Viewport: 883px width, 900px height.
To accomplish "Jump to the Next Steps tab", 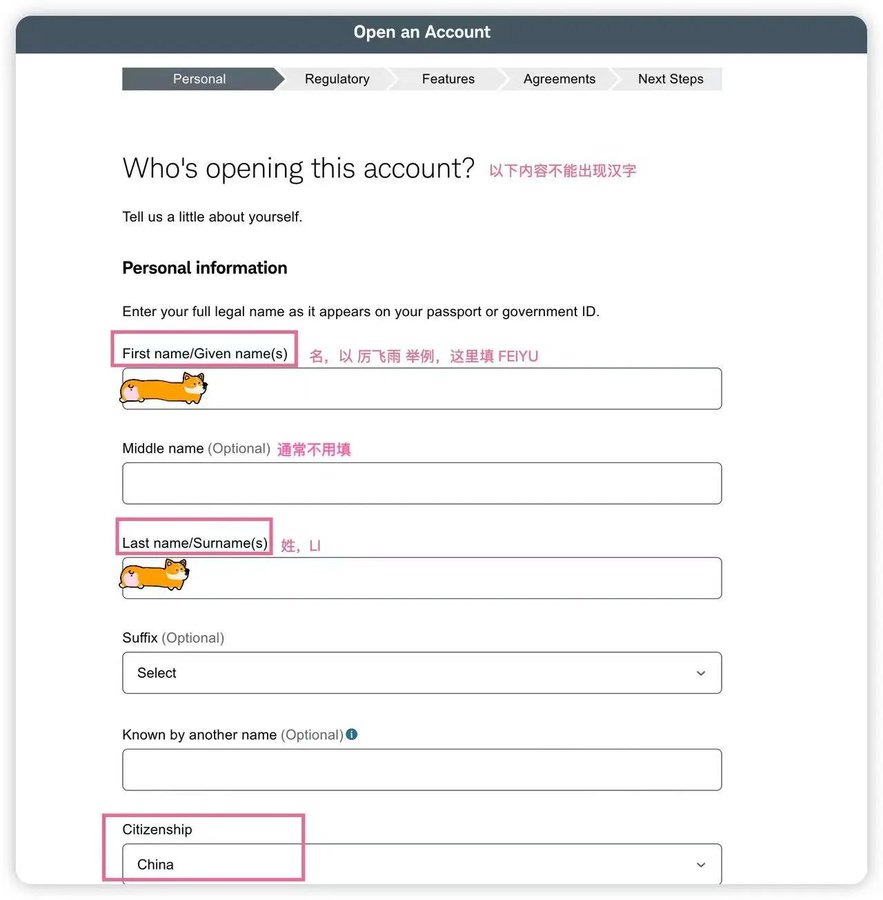I will 670,79.
